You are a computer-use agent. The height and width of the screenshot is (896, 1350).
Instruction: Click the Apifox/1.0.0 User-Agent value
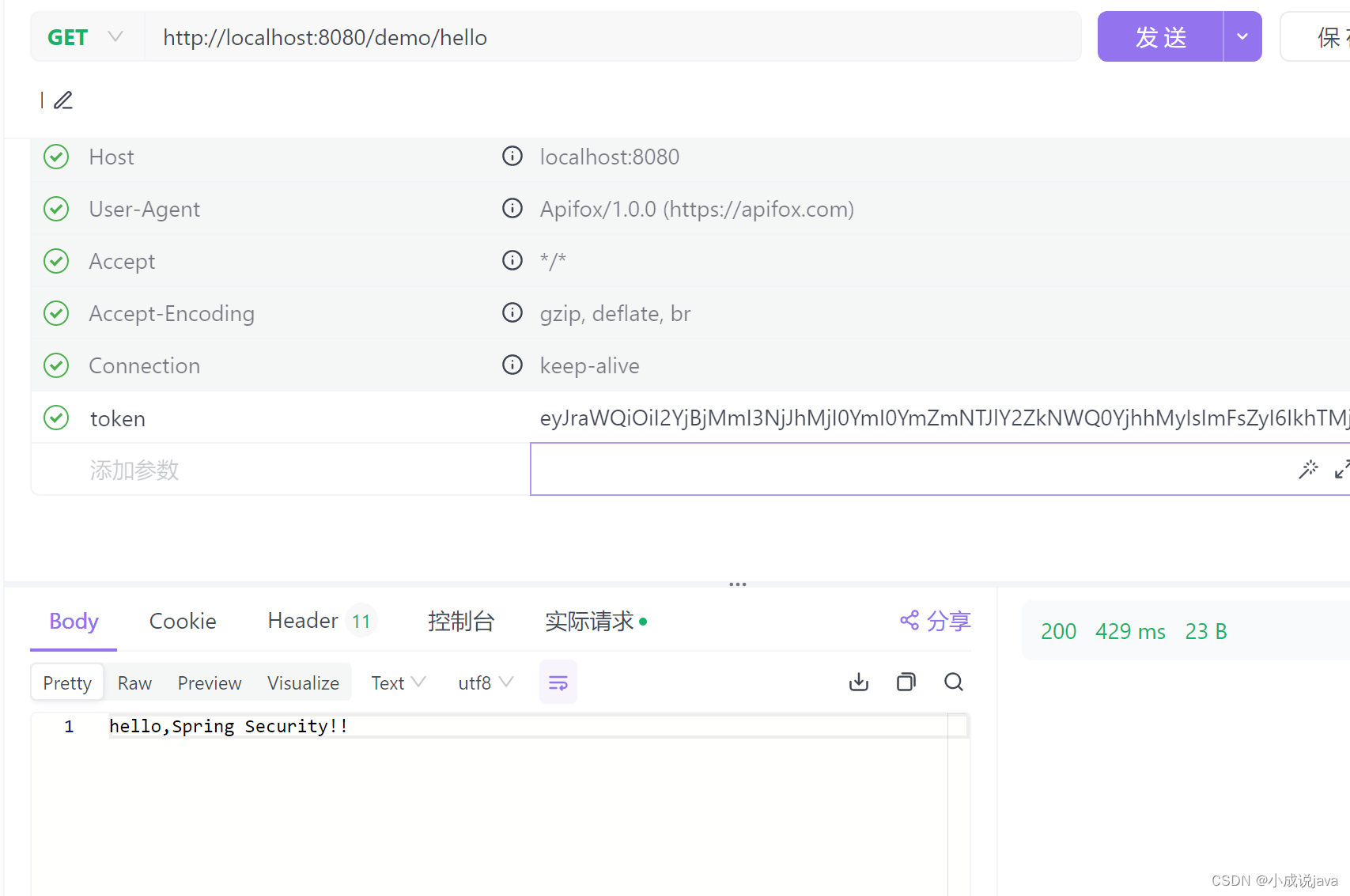pyautogui.click(x=697, y=209)
